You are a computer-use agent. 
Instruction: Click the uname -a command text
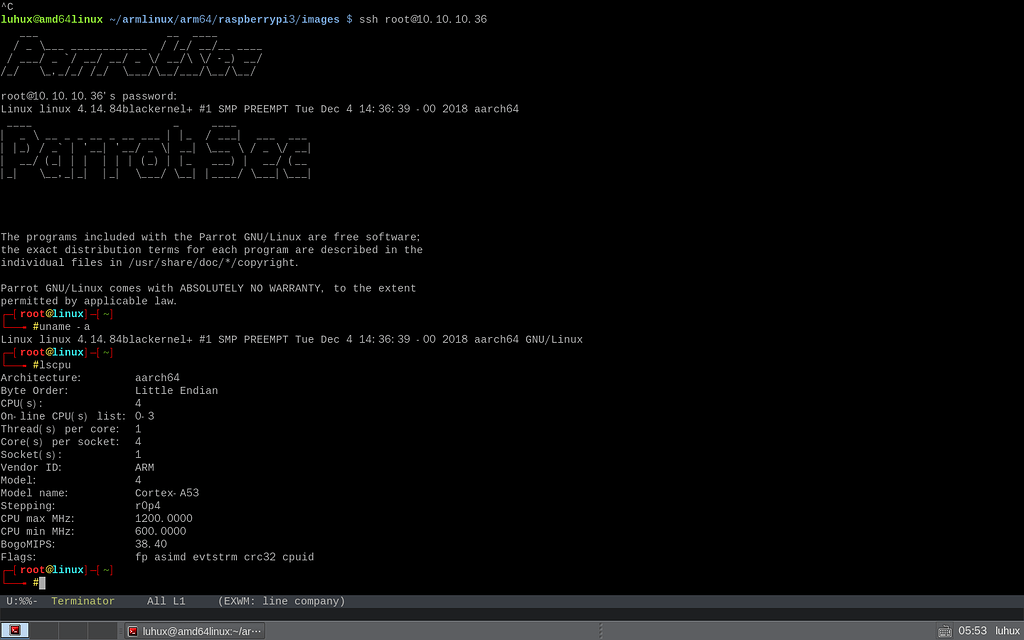(65, 327)
